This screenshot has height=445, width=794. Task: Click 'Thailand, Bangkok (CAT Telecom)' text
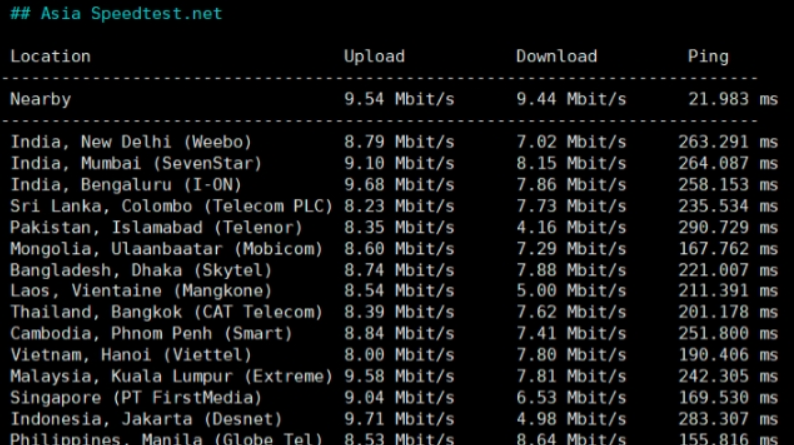coord(166,312)
